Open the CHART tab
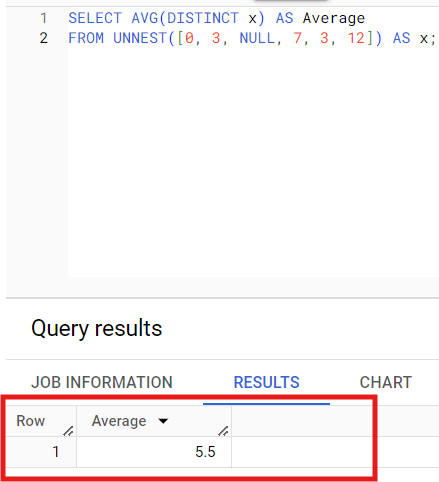The image size is (439, 482). (x=386, y=382)
